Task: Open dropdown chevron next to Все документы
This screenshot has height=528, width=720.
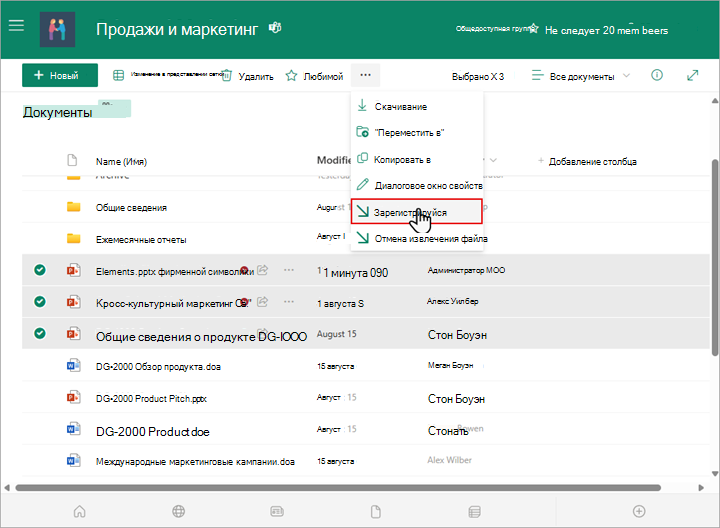Action: [626, 75]
